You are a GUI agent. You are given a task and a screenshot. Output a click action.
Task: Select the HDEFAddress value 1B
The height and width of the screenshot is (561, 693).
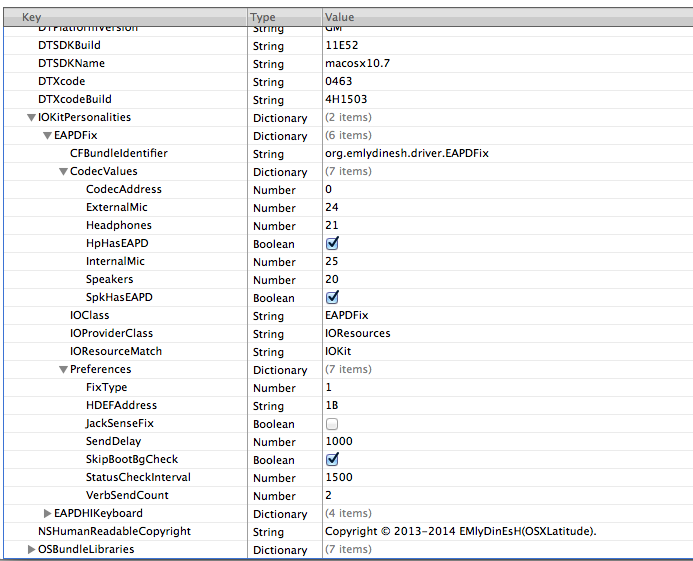pyautogui.click(x=332, y=405)
